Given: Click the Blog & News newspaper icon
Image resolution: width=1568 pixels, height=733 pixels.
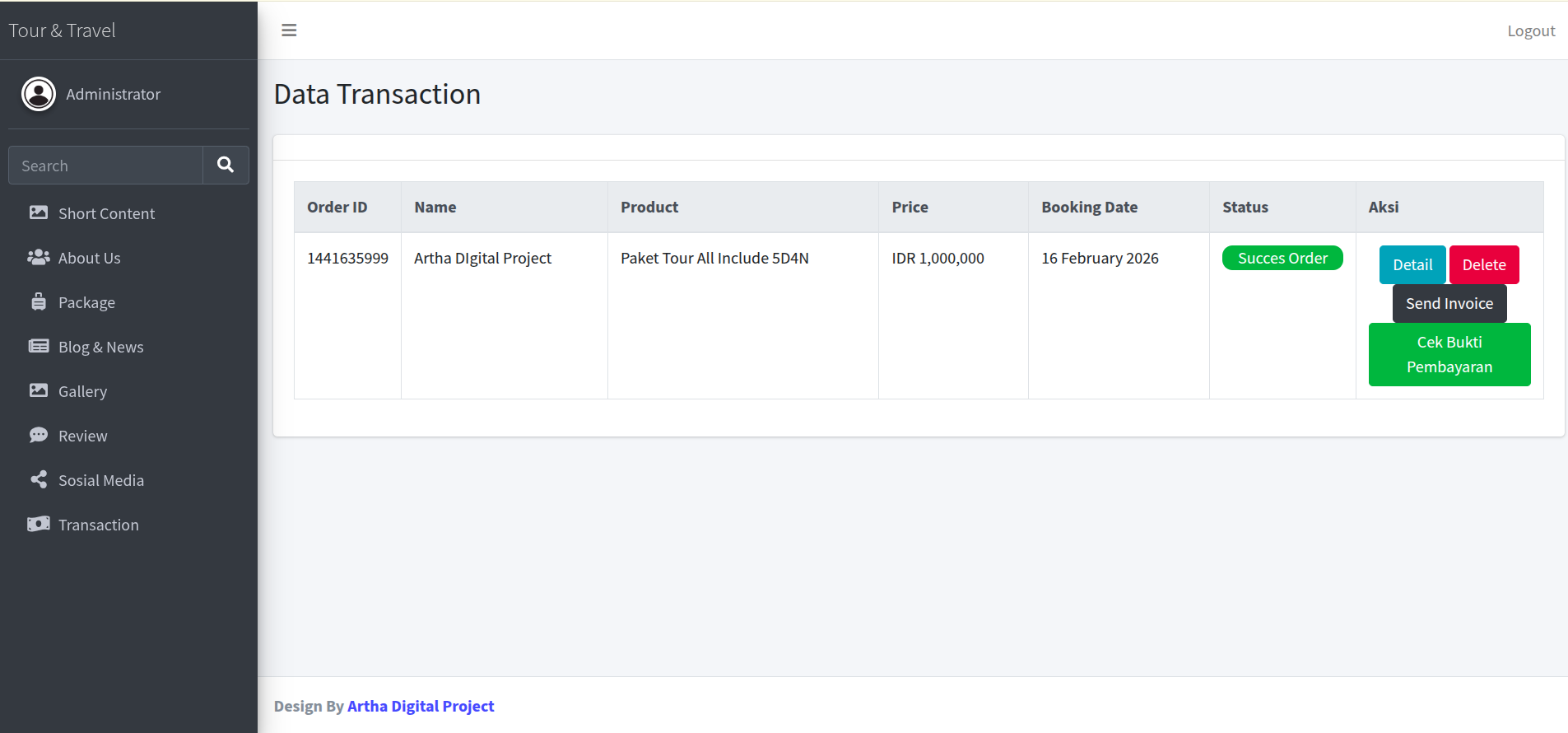Looking at the screenshot, I should tap(39, 346).
